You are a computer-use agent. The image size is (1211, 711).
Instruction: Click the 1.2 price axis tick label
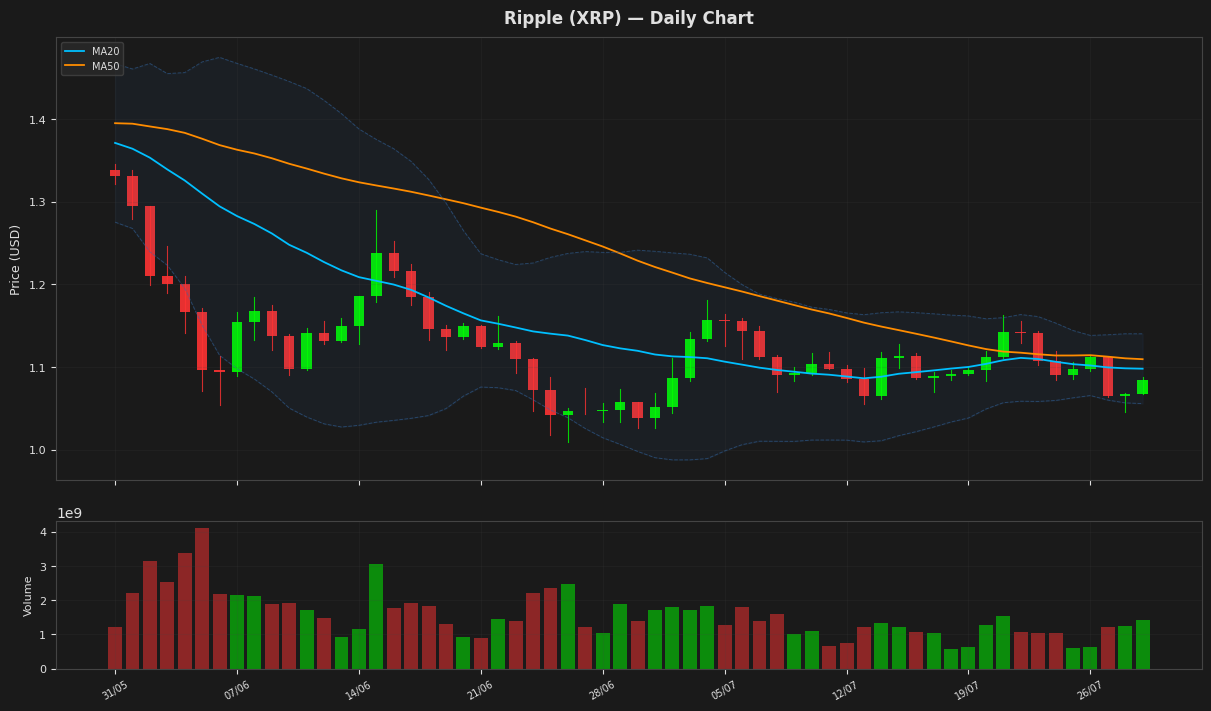[38, 286]
